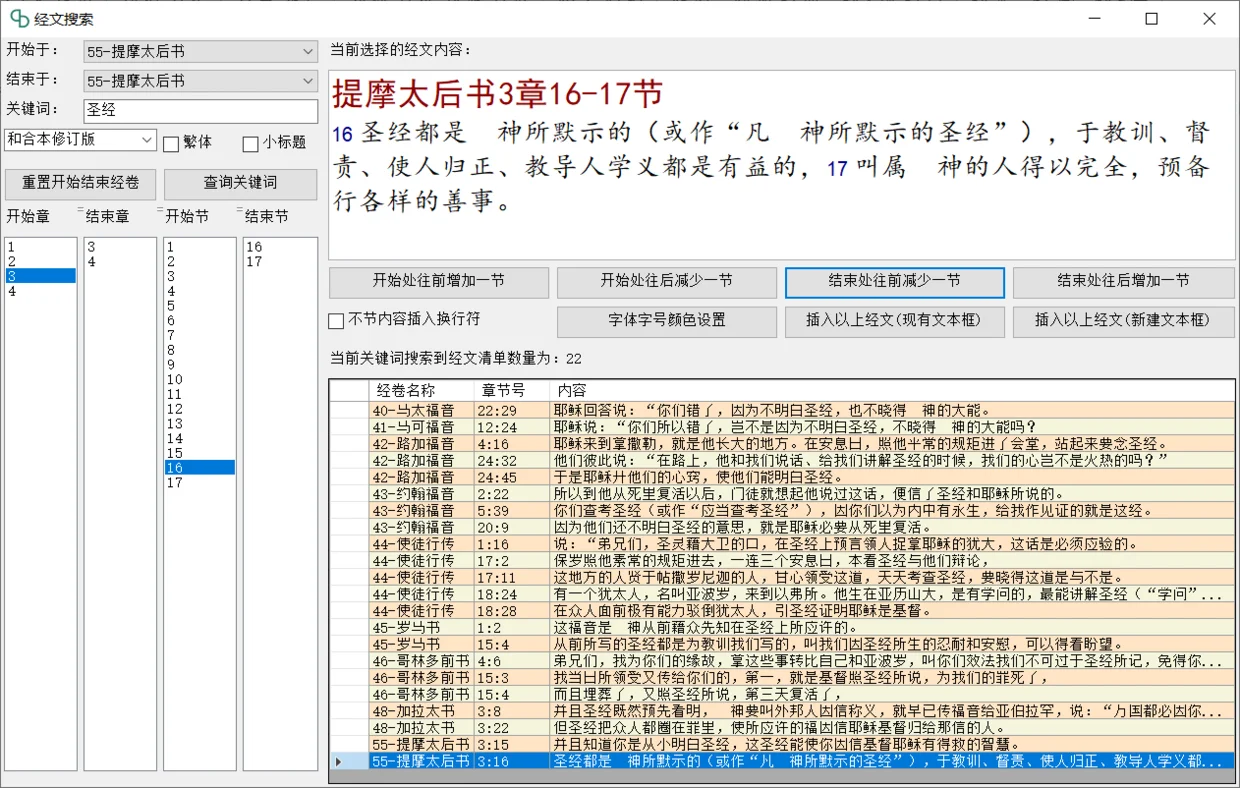Click the 经卷名称 column header

tap(422, 391)
